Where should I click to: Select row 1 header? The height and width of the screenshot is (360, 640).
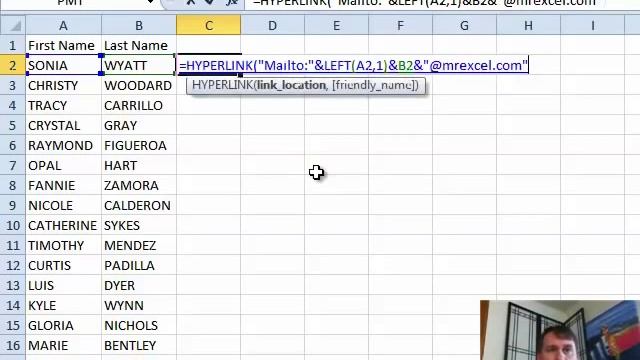point(13,45)
